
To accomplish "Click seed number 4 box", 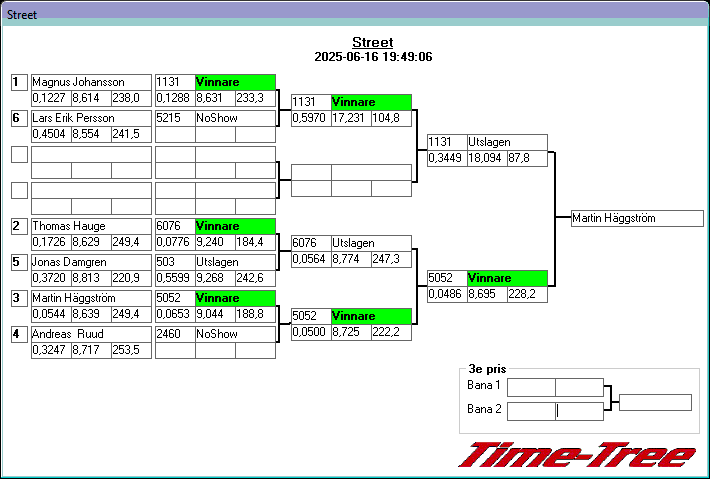I will coord(19,334).
